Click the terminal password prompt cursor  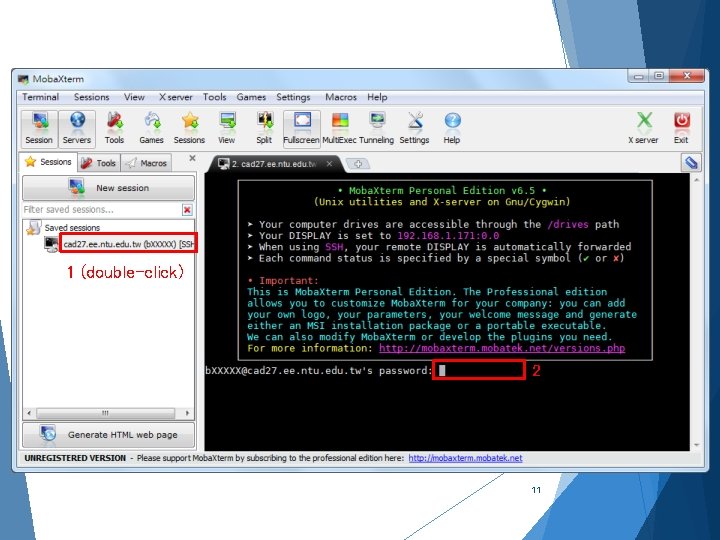(442, 370)
